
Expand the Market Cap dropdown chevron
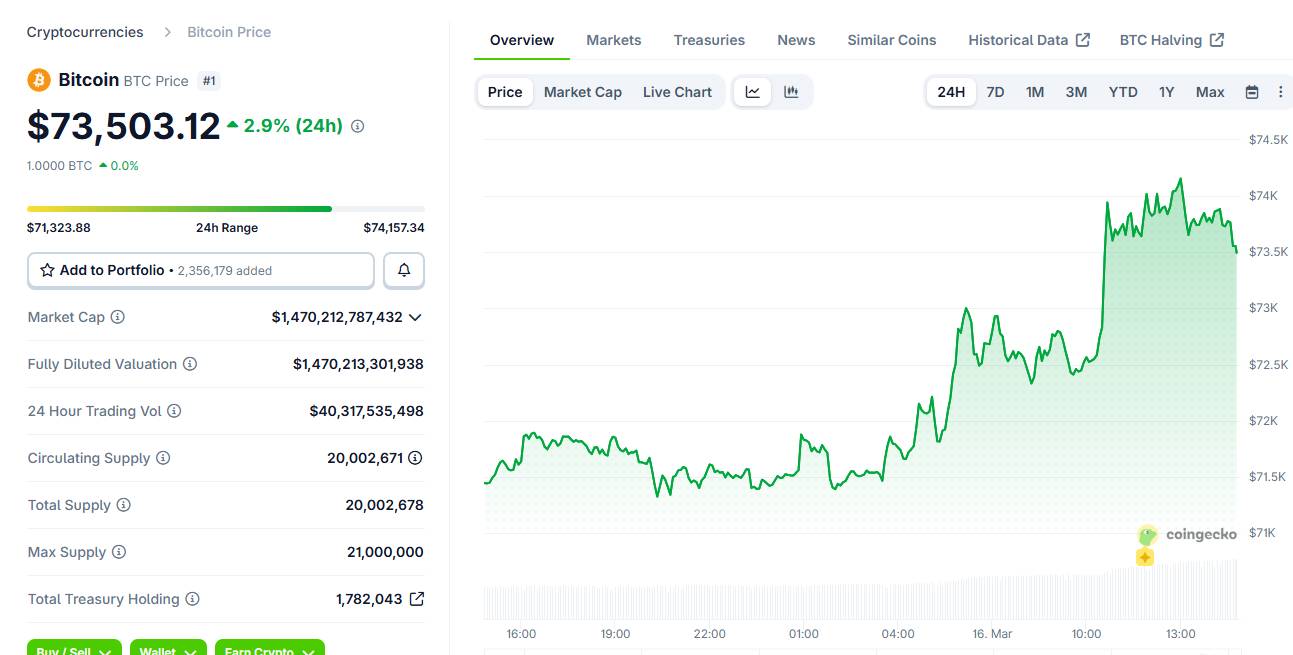(x=415, y=317)
